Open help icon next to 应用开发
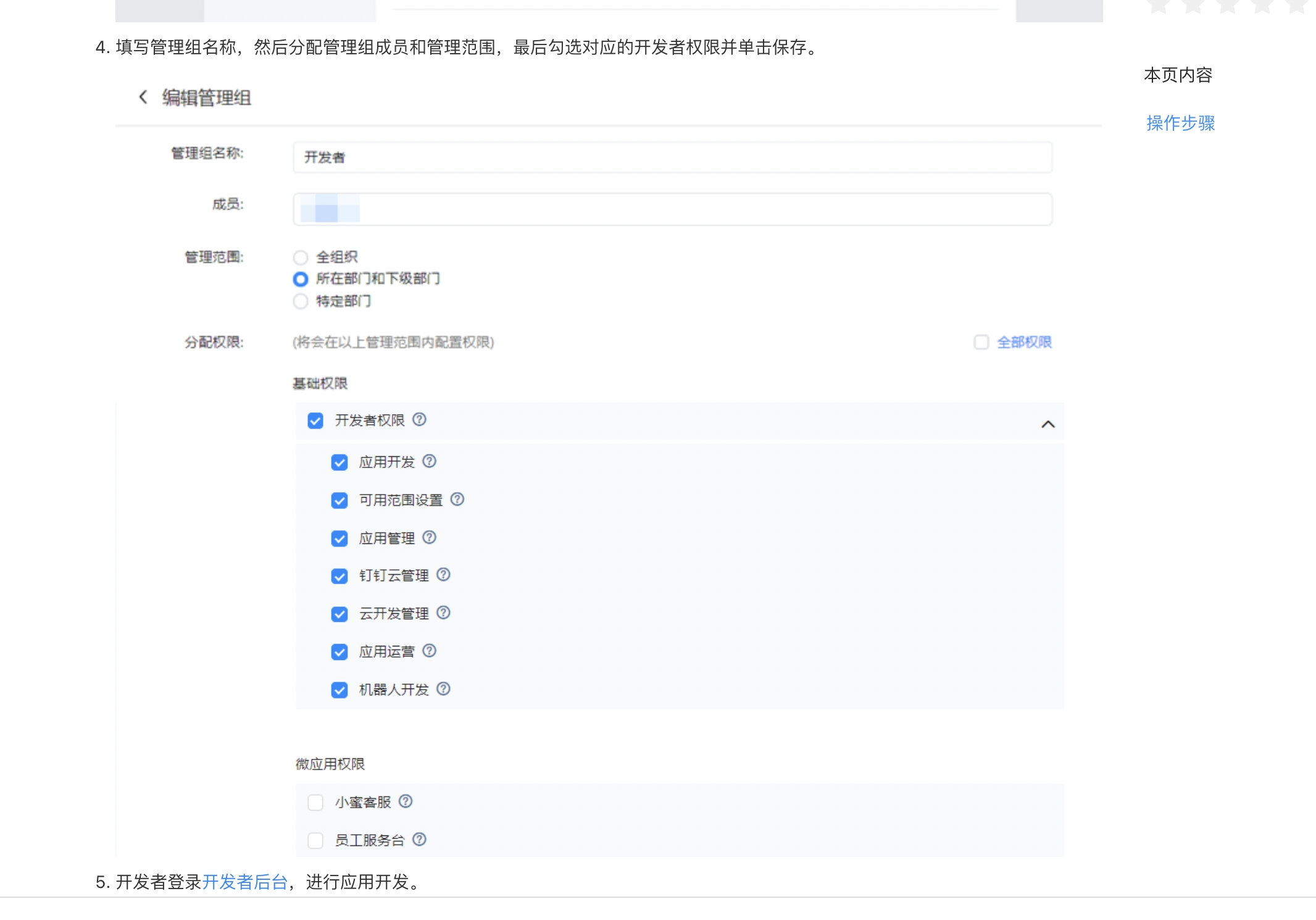The height and width of the screenshot is (920, 1316). point(430,461)
